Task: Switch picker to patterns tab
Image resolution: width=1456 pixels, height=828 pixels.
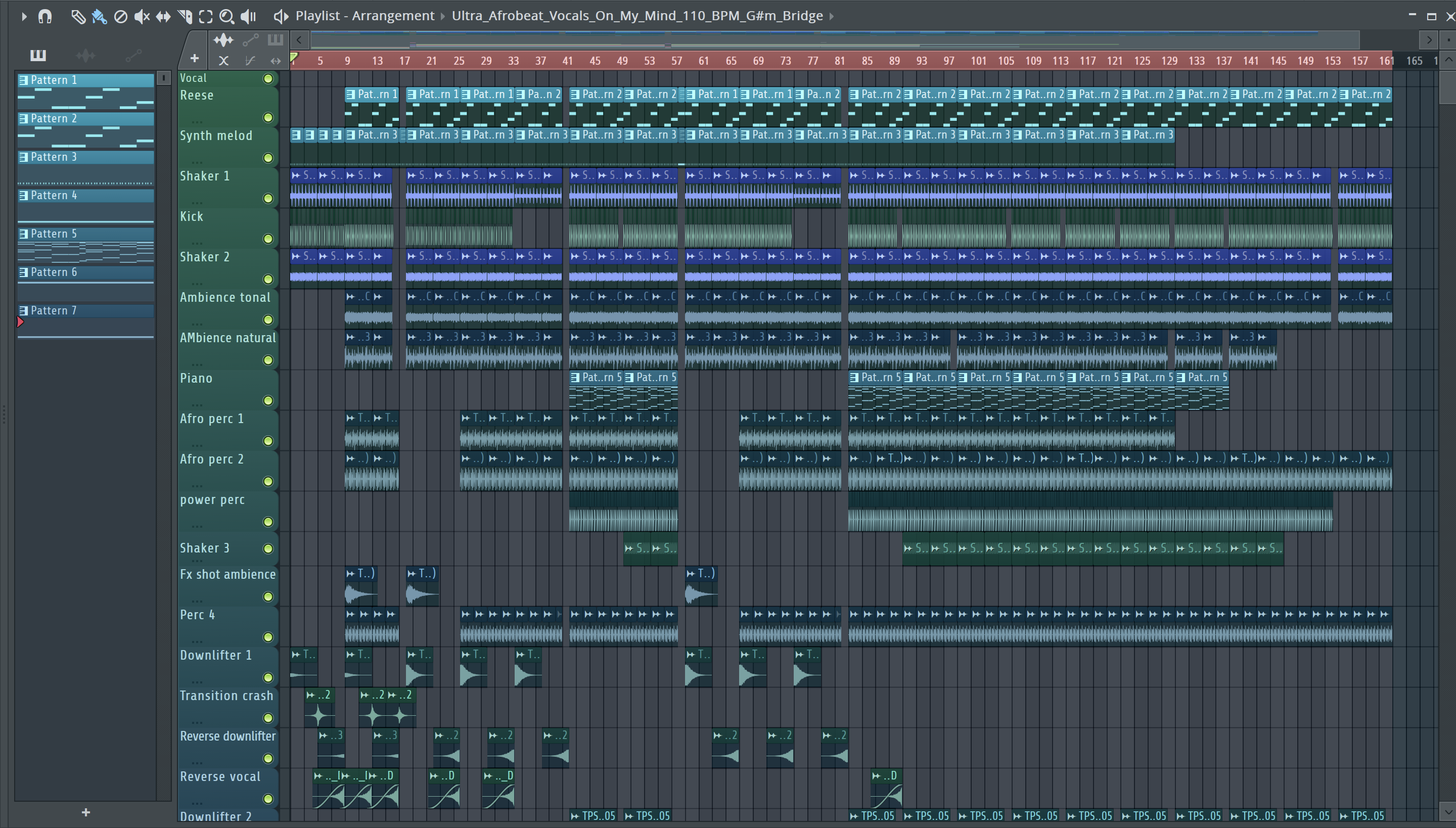Action: click(38, 55)
